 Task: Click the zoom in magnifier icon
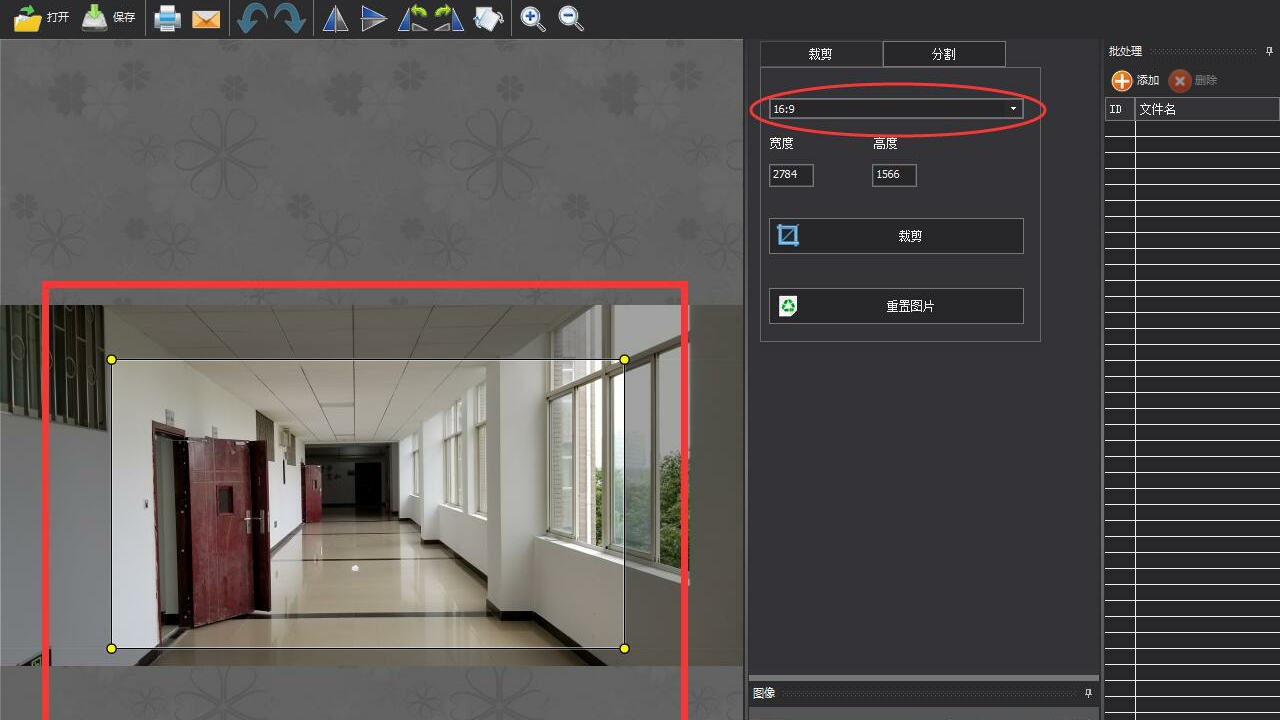533,19
